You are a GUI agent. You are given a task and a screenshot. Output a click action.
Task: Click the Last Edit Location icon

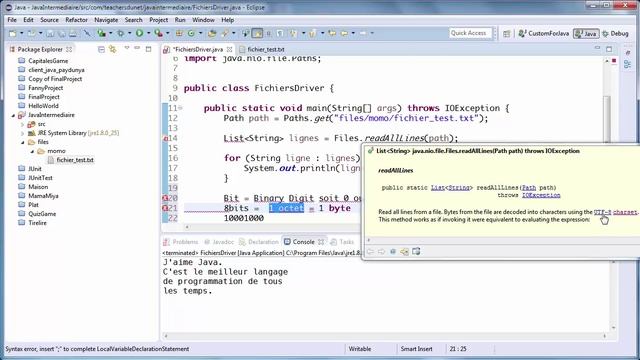coord(332,33)
